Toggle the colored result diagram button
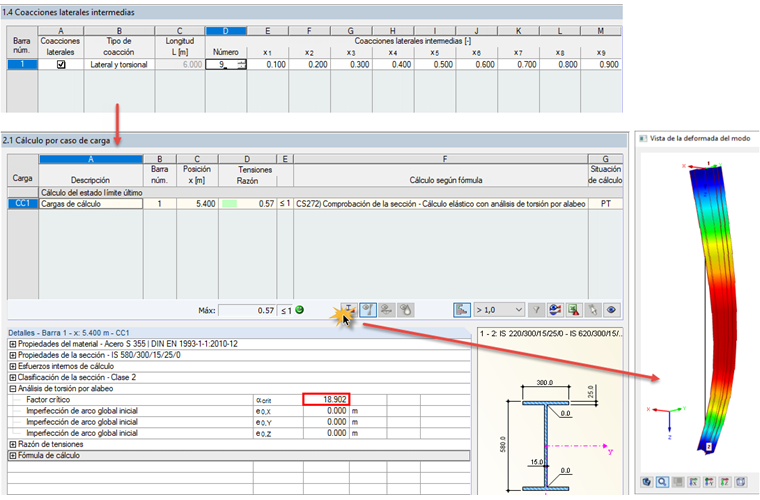Image resolution: width=760 pixels, height=500 pixels. coord(462,310)
